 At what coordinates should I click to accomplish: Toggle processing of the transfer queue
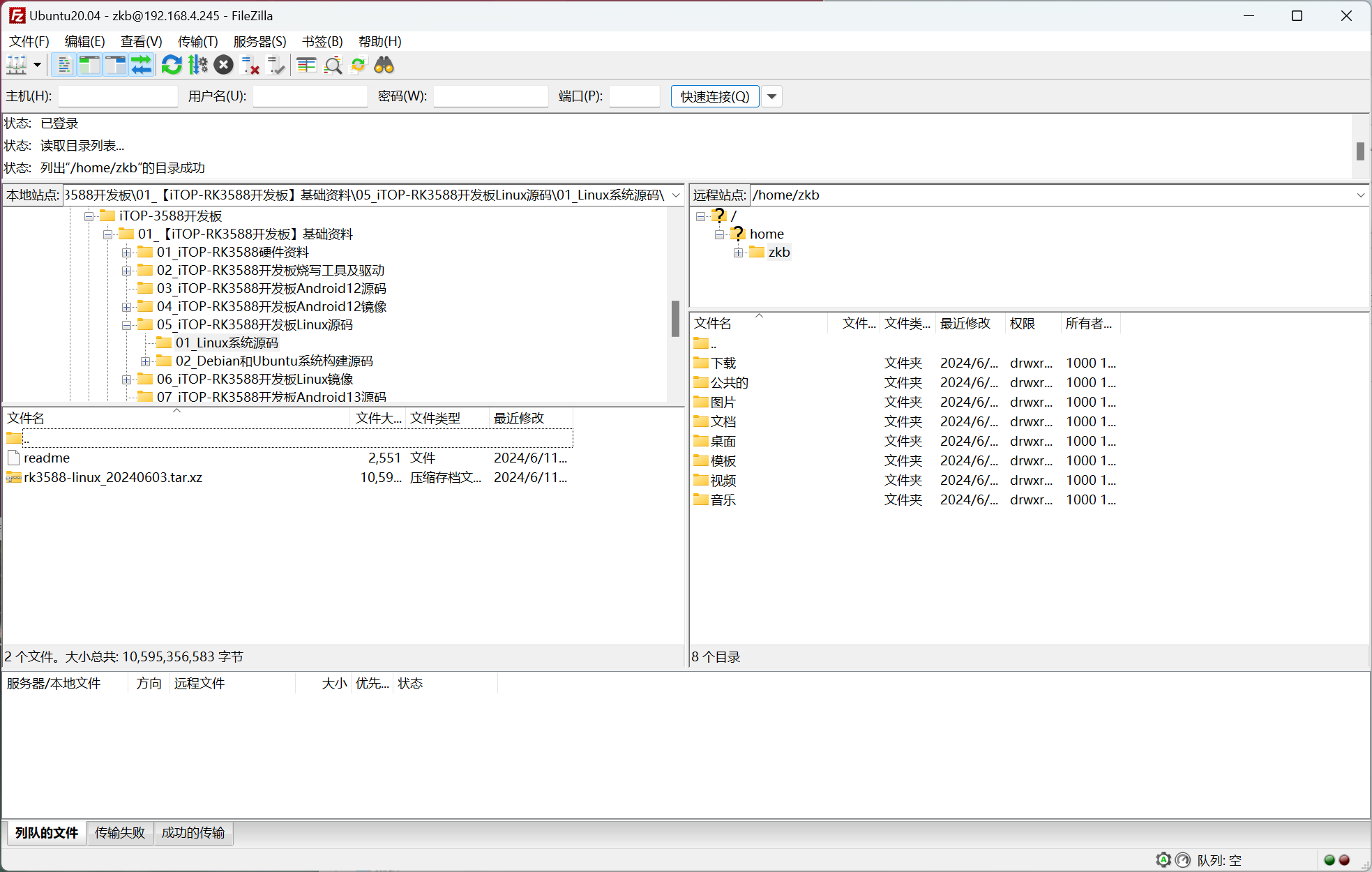point(198,66)
